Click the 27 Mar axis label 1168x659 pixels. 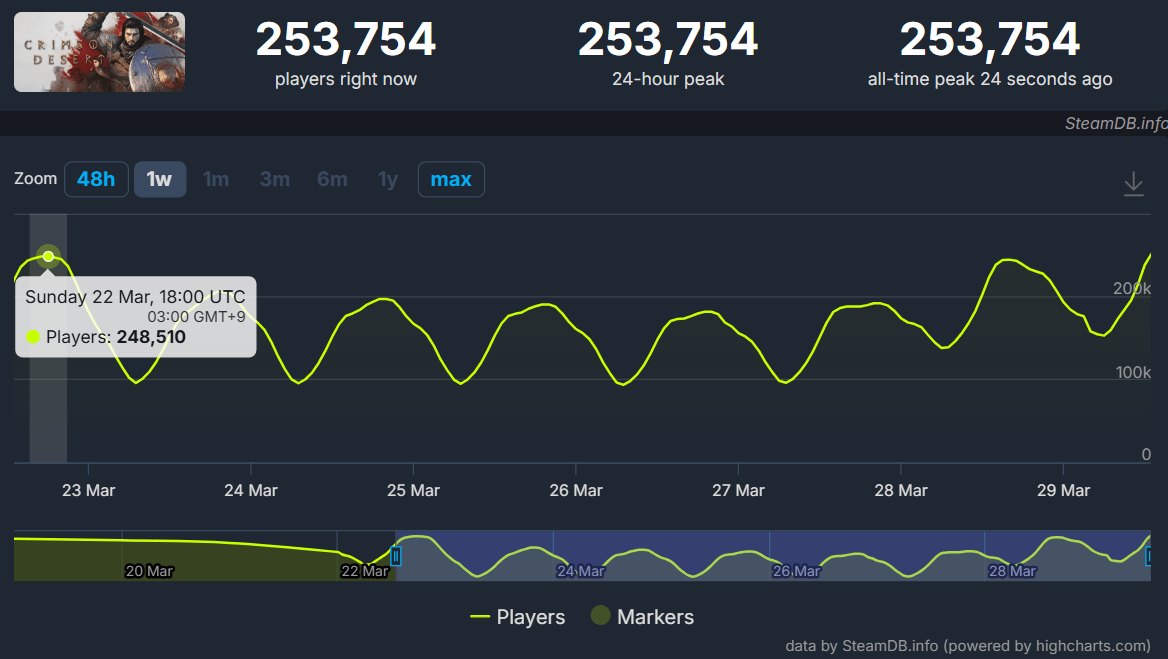(x=738, y=491)
